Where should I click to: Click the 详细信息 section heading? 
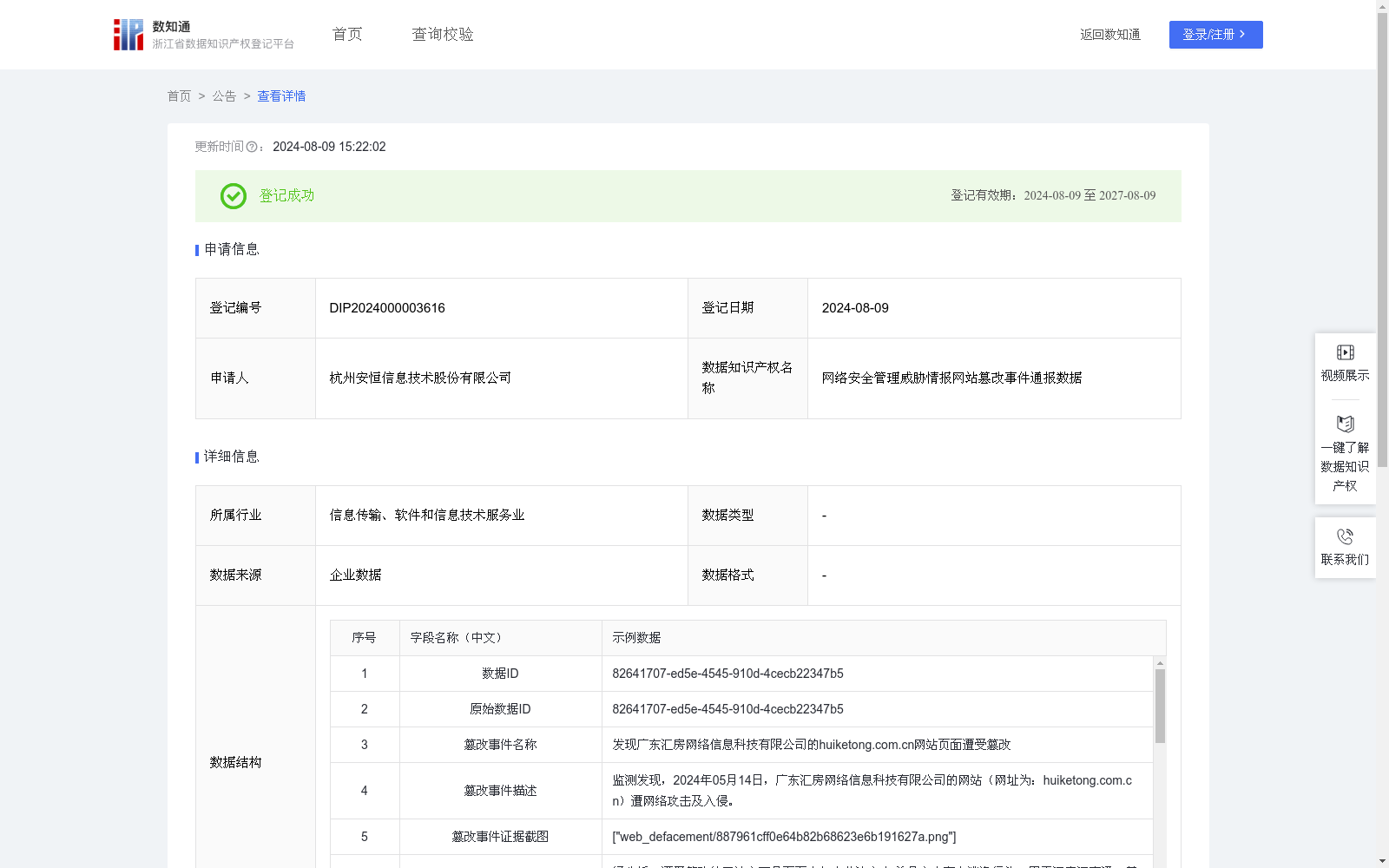(232, 457)
